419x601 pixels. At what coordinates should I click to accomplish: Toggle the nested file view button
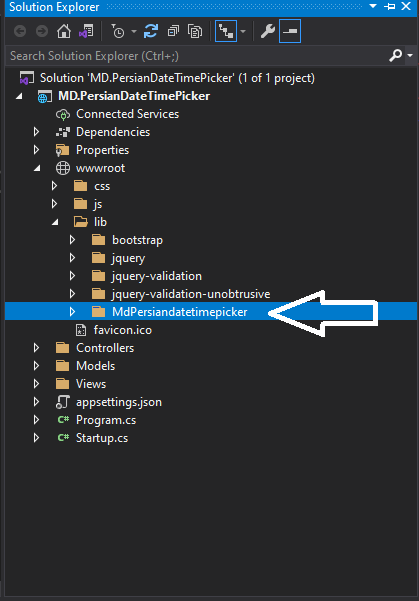(226, 31)
